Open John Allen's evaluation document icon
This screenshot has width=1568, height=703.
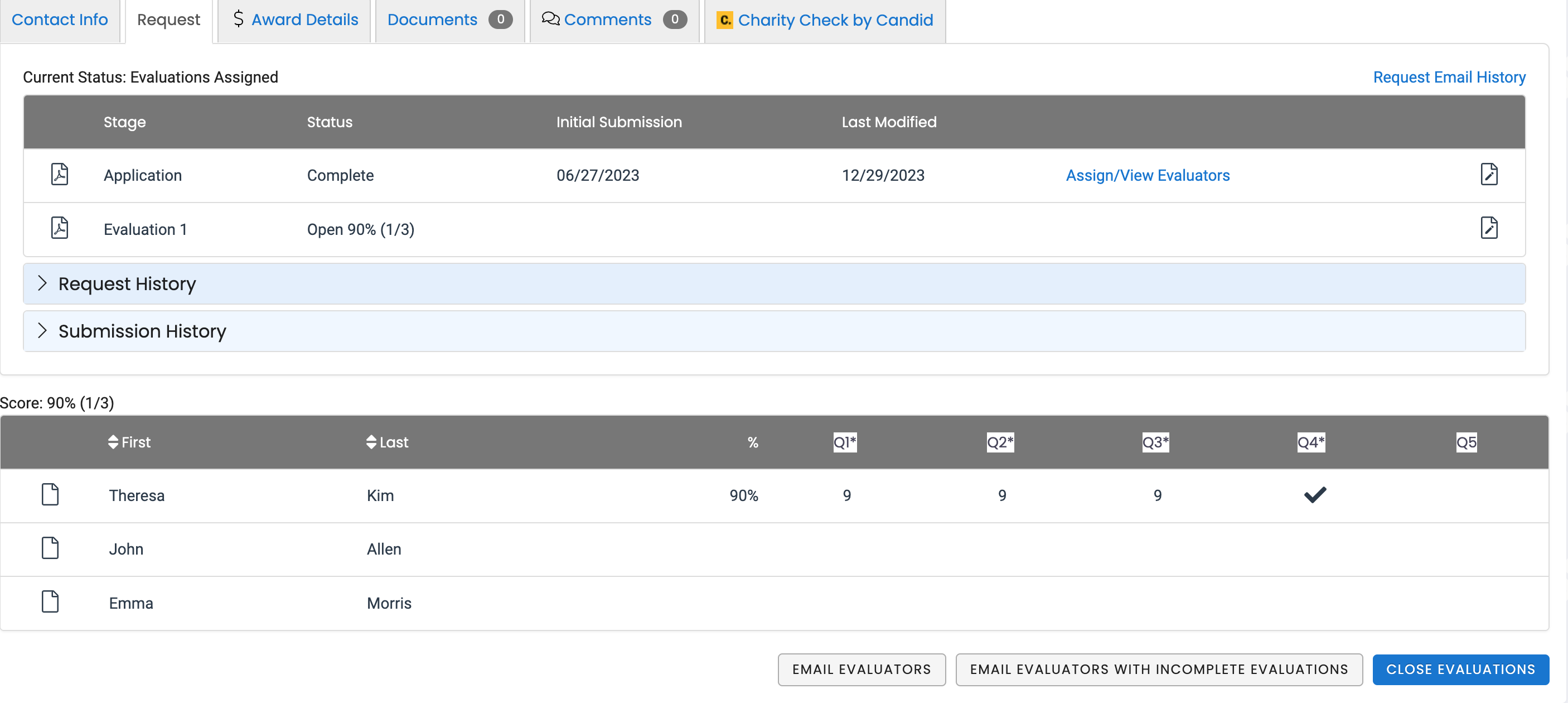50,548
